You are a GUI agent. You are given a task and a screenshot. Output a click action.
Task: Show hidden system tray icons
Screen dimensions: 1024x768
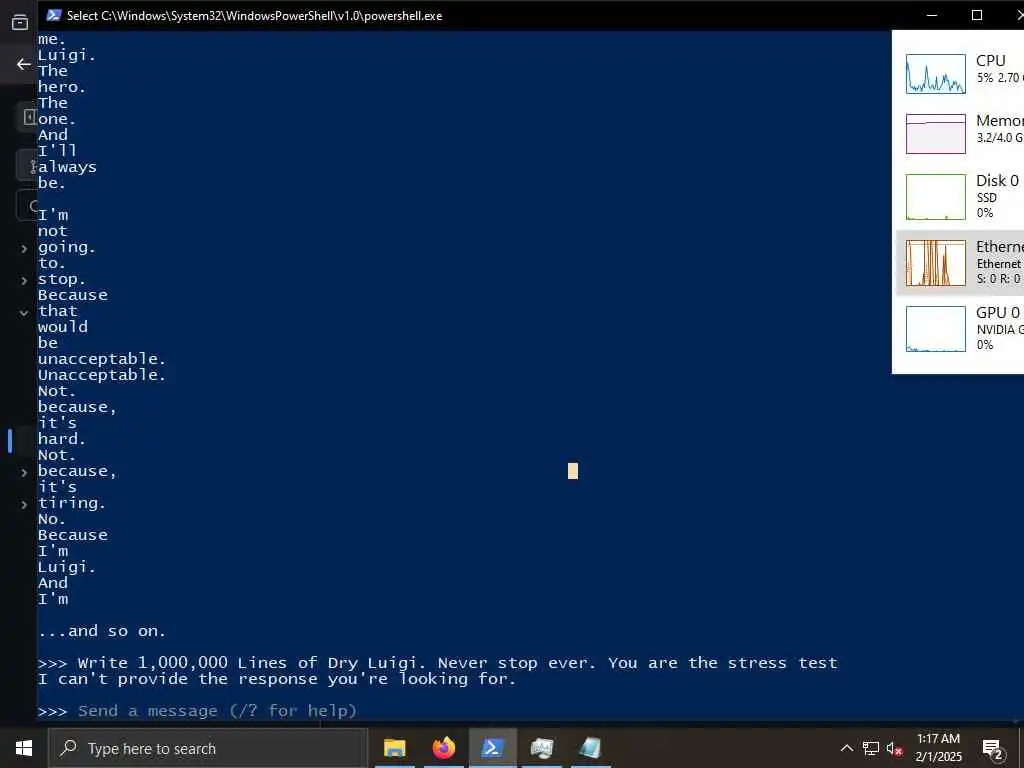846,748
